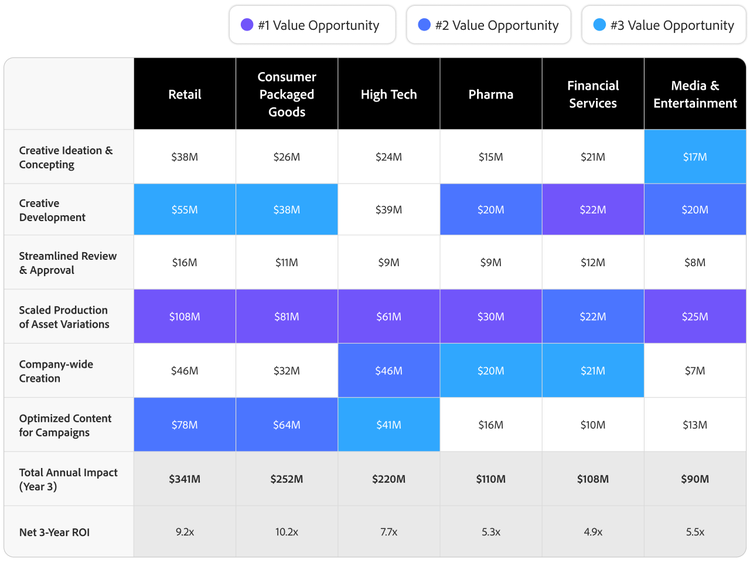The width and height of the screenshot is (750, 563).
Task: Select the Streamlined Review & Approval row label
Action: point(68,263)
